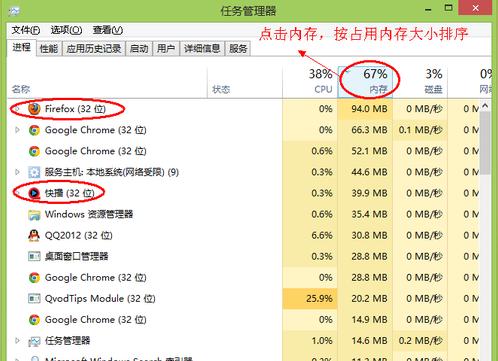
Task: Switch to the 用户 tab
Action: pyautogui.click(x=166, y=49)
